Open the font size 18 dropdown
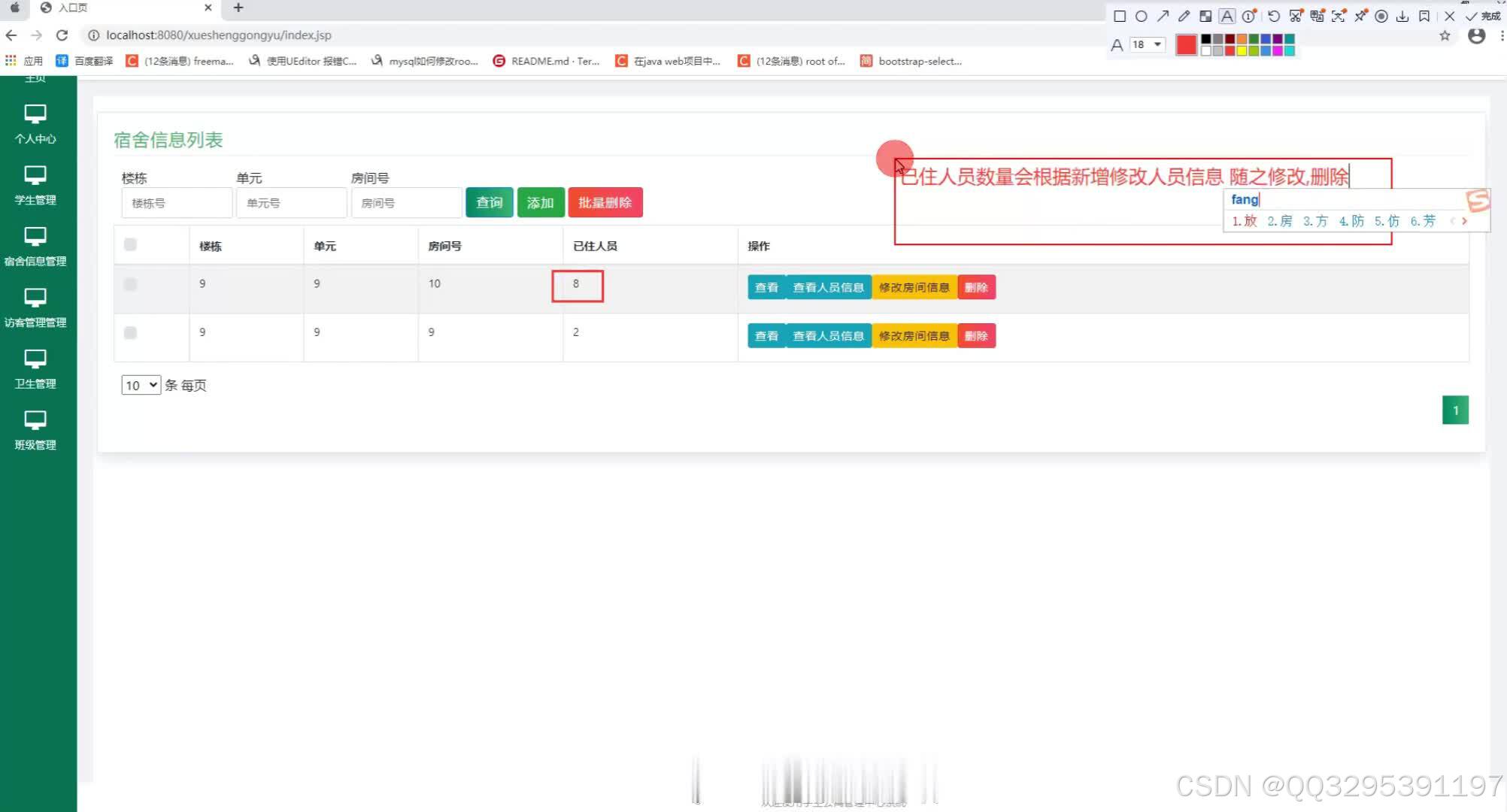This screenshot has width=1507, height=812. tap(1148, 44)
